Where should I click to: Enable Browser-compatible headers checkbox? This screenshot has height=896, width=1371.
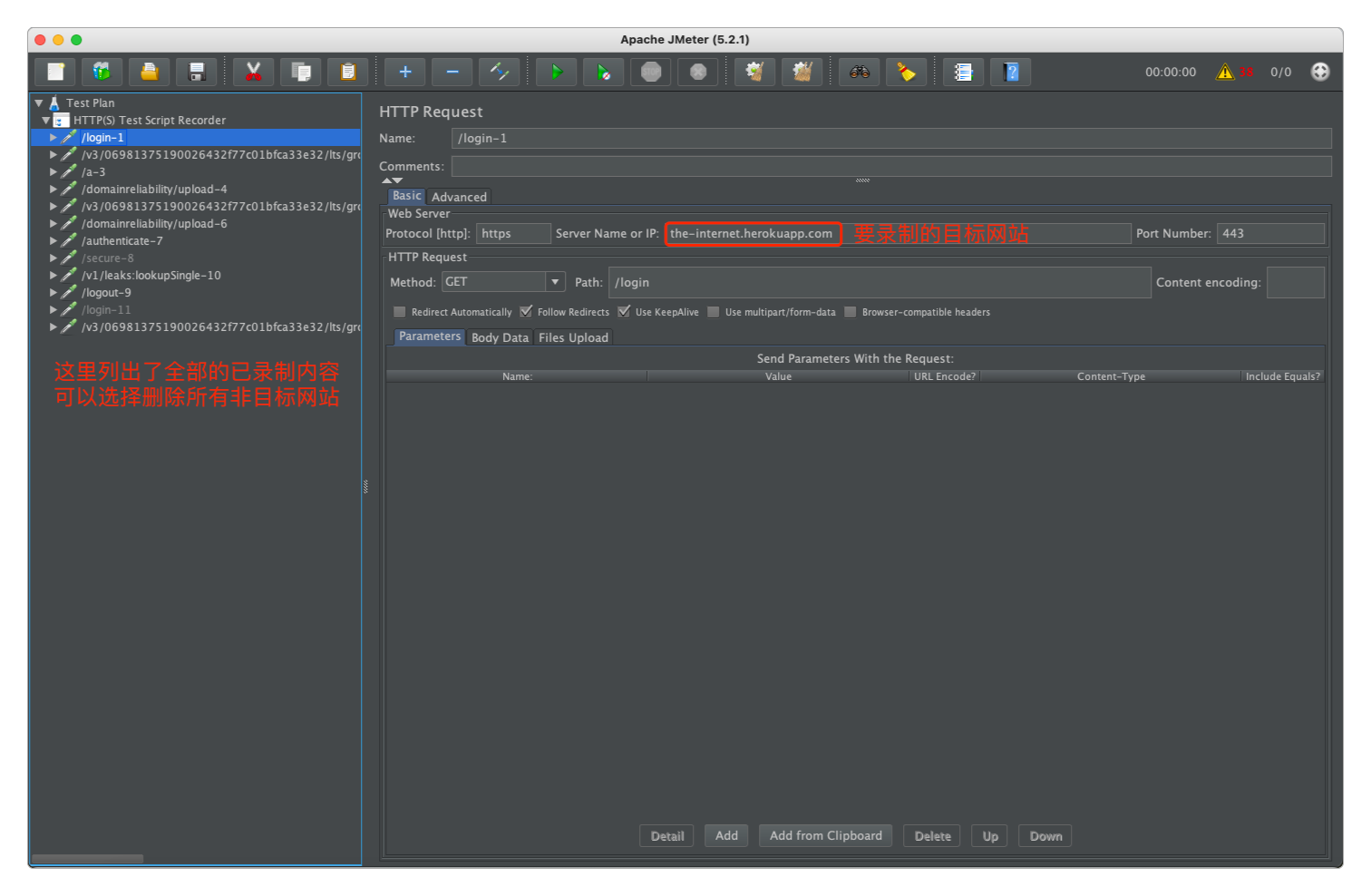tap(851, 312)
